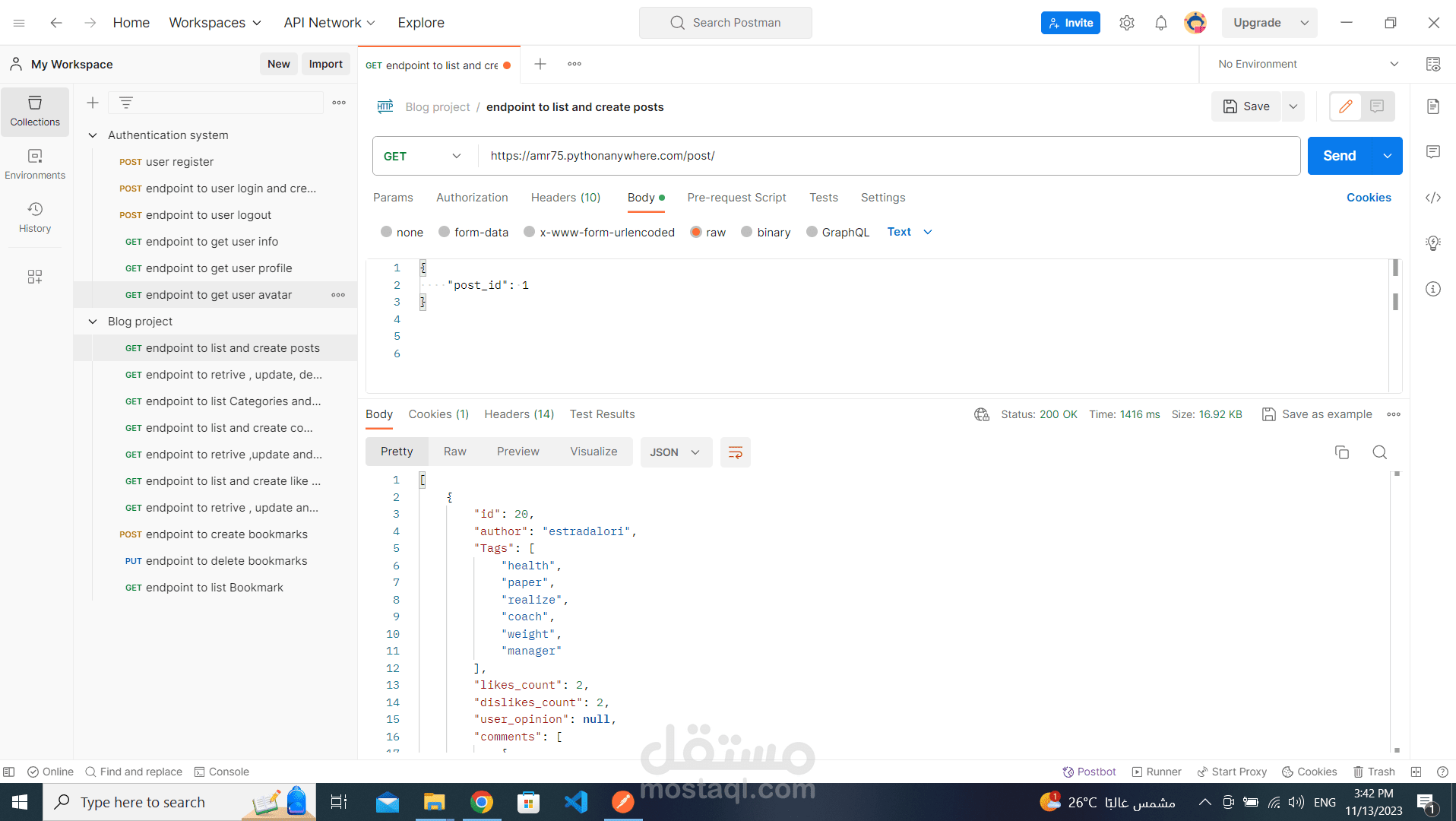The height and width of the screenshot is (821, 1456).
Task: Focus the Search Postman box
Action: pos(725,23)
